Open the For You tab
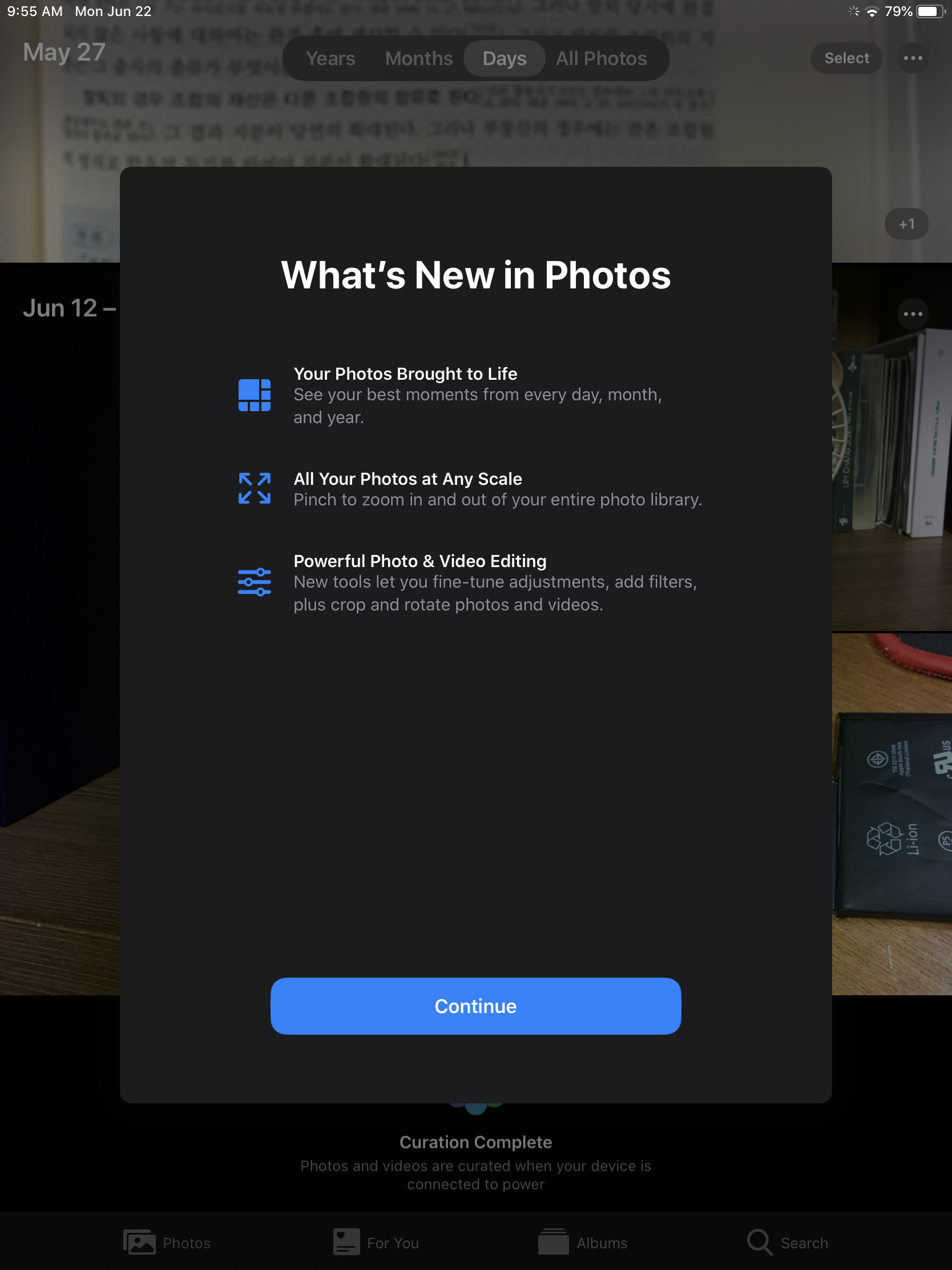952x1270 pixels. 377,1243
